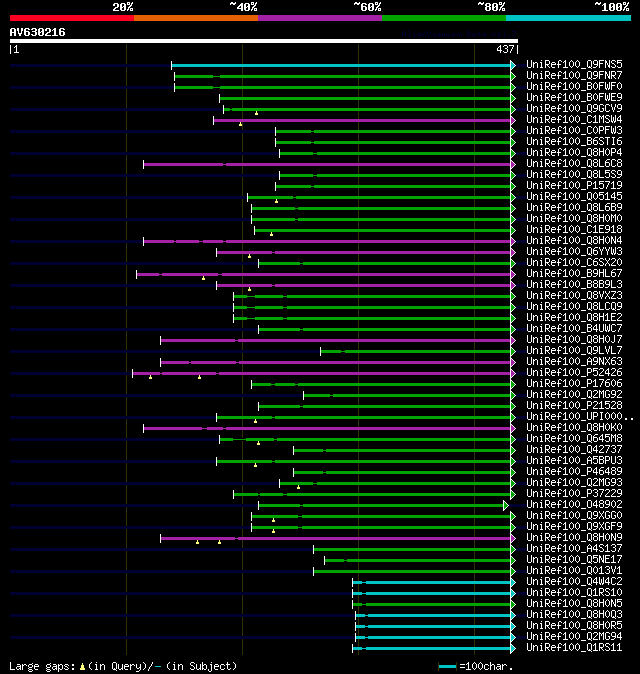The width and height of the screenshot is (640, 674).
Task: Click UniRef100_Q2MG92 label
Action: tap(574, 395)
